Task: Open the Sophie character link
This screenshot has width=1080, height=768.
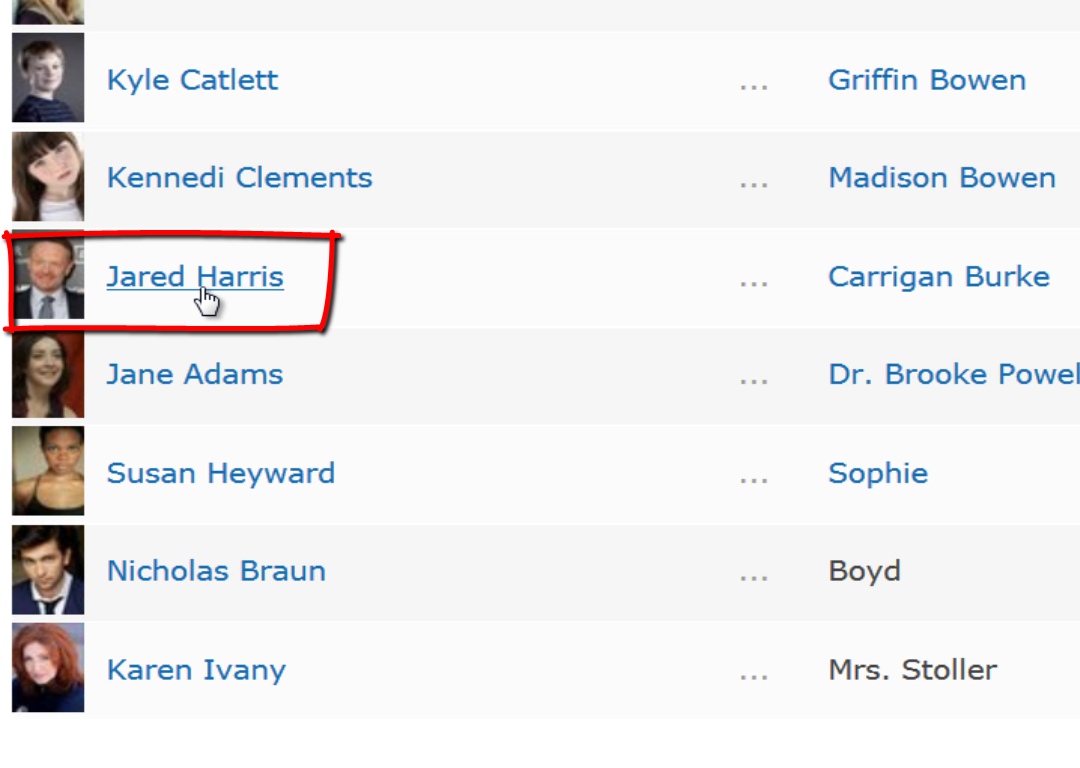Action: tap(878, 473)
